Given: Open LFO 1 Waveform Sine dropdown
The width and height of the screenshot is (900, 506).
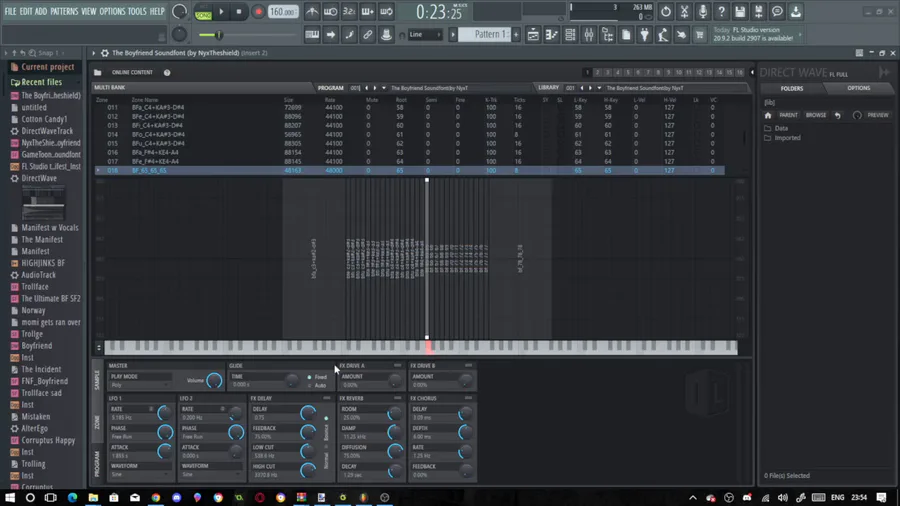Looking at the screenshot, I should coord(140,474).
